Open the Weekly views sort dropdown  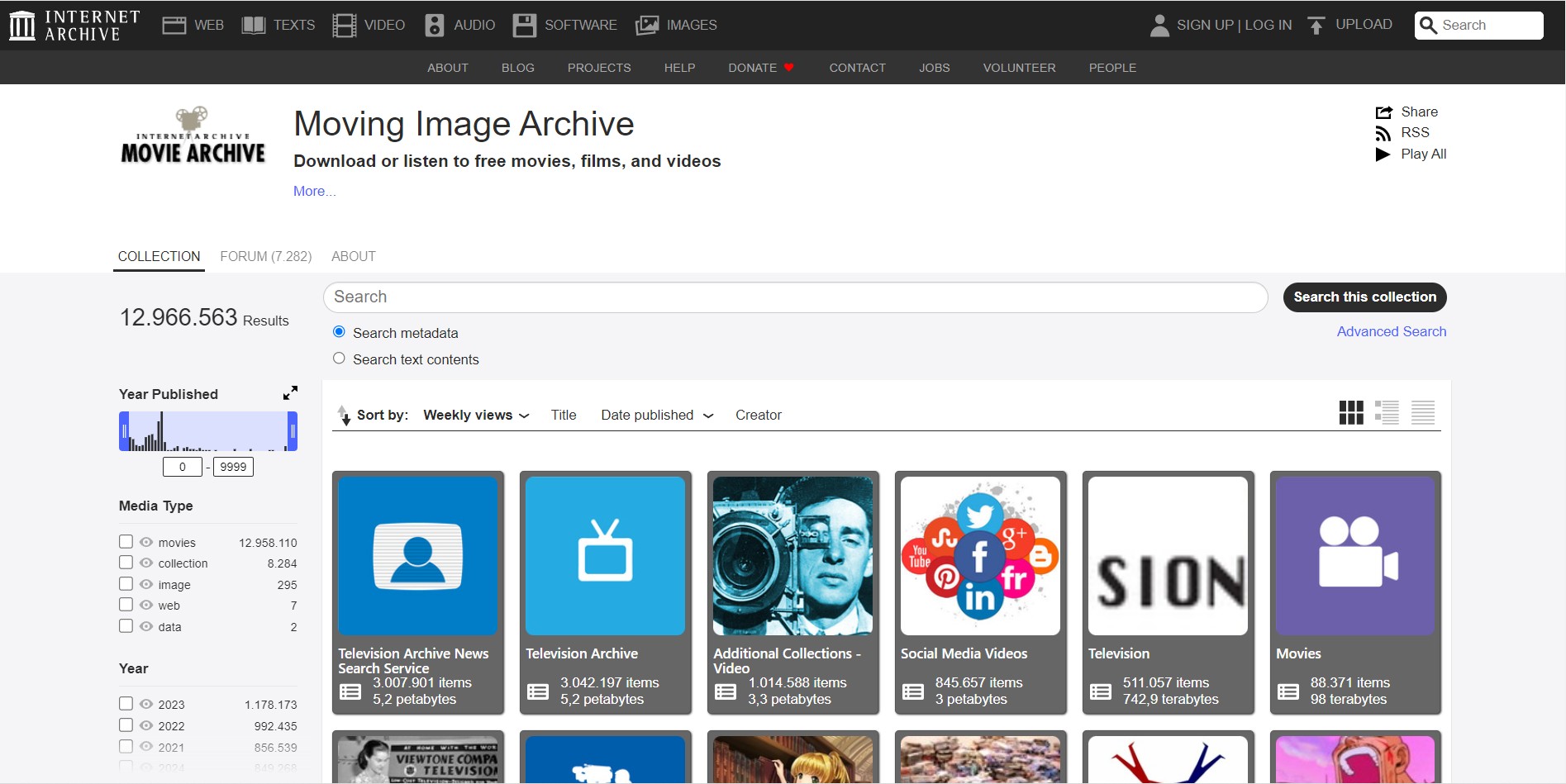pos(476,415)
